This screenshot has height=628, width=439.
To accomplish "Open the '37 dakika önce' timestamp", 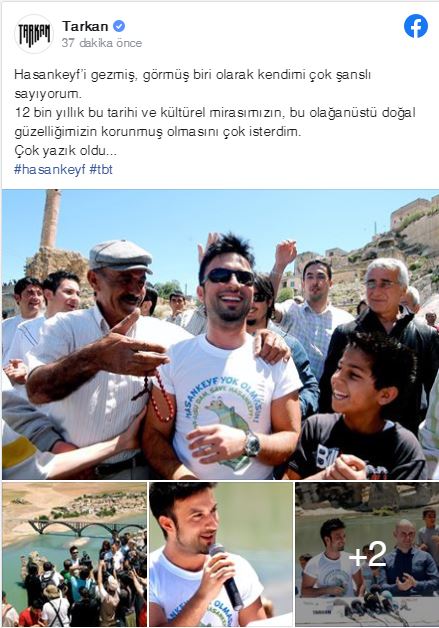I will (x=102, y=43).
